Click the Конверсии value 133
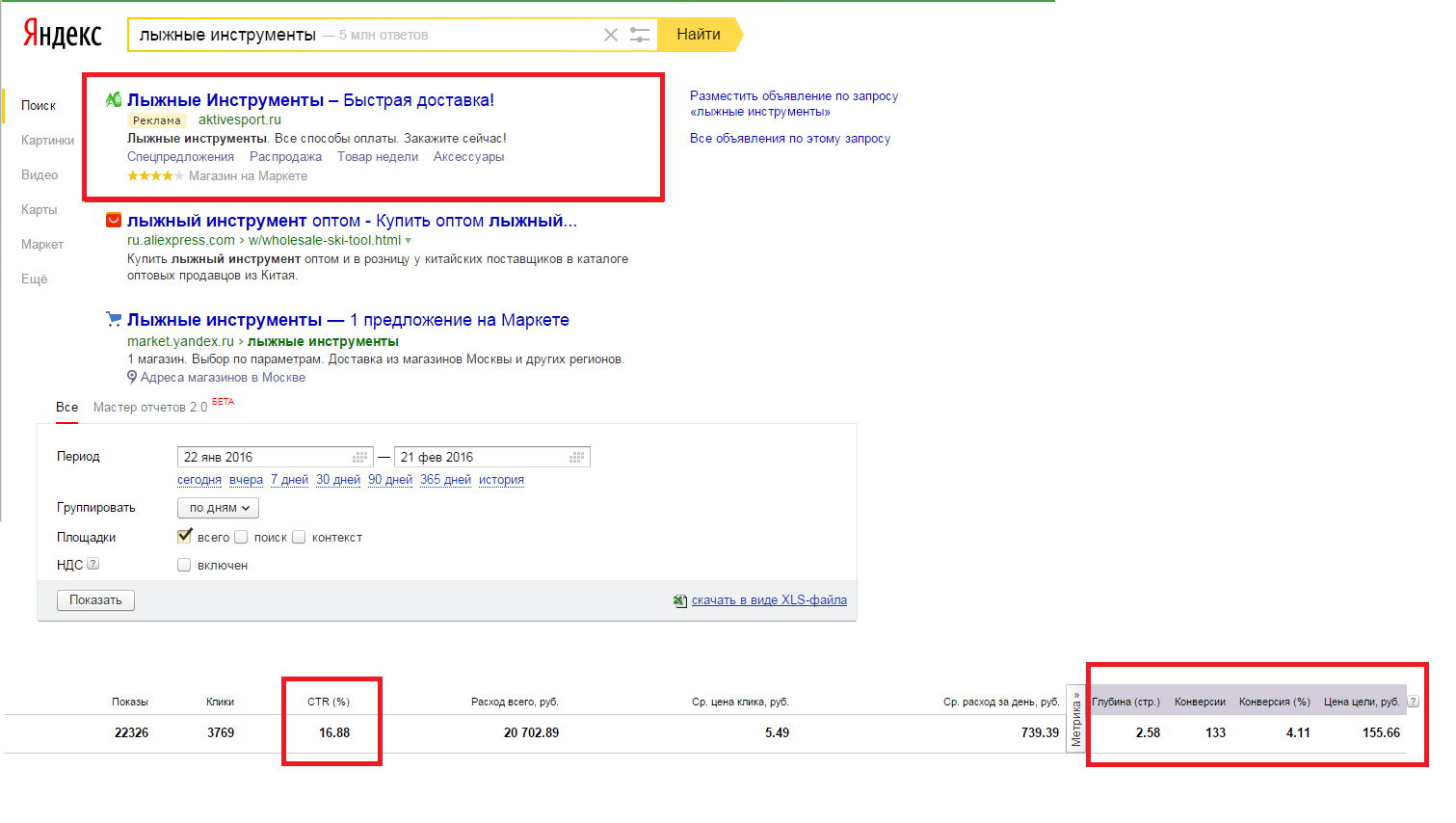The height and width of the screenshot is (823, 1456). coord(1216,732)
